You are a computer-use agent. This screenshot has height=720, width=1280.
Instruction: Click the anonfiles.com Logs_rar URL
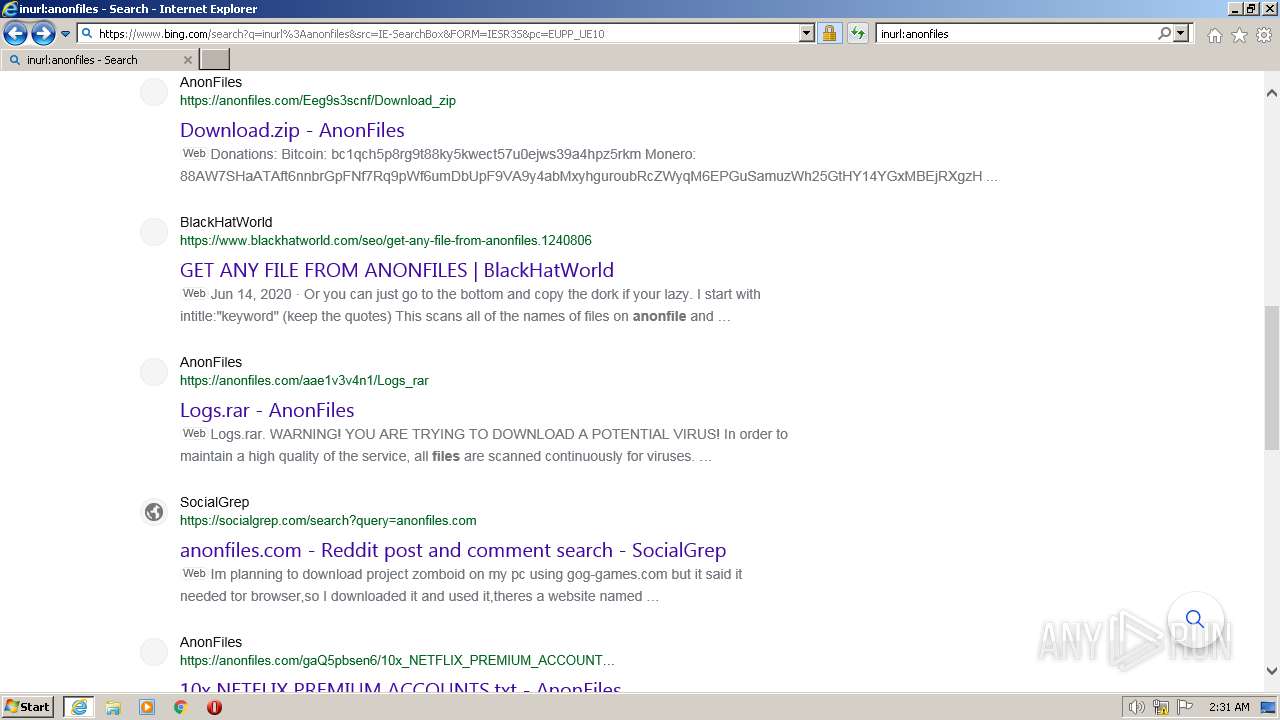[x=304, y=380]
